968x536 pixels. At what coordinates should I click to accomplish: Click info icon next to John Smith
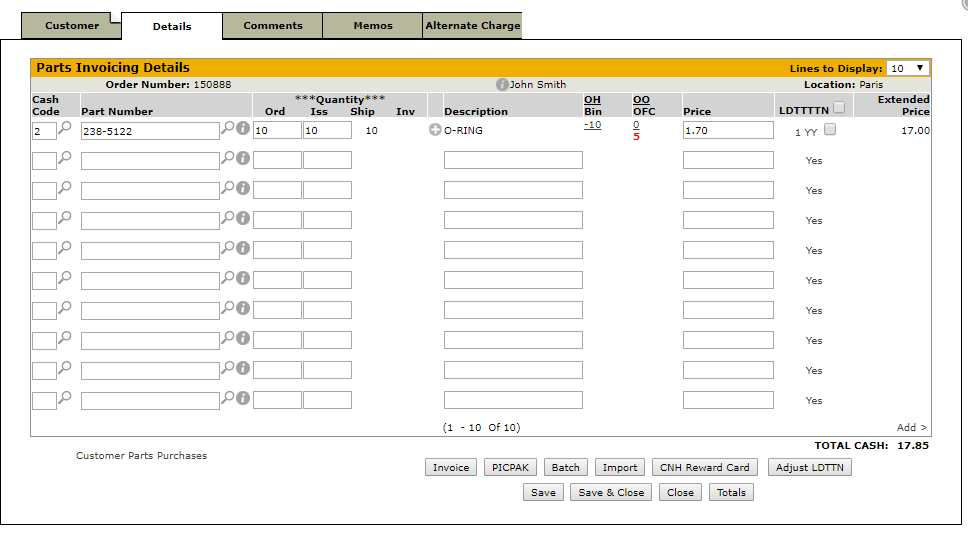click(502, 85)
